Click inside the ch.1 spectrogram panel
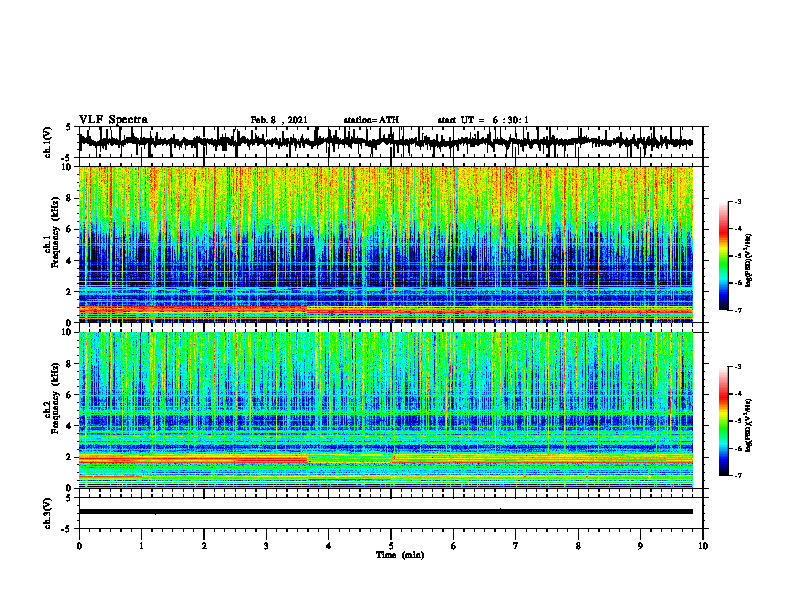The image size is (792, 612). click(385, 244)
